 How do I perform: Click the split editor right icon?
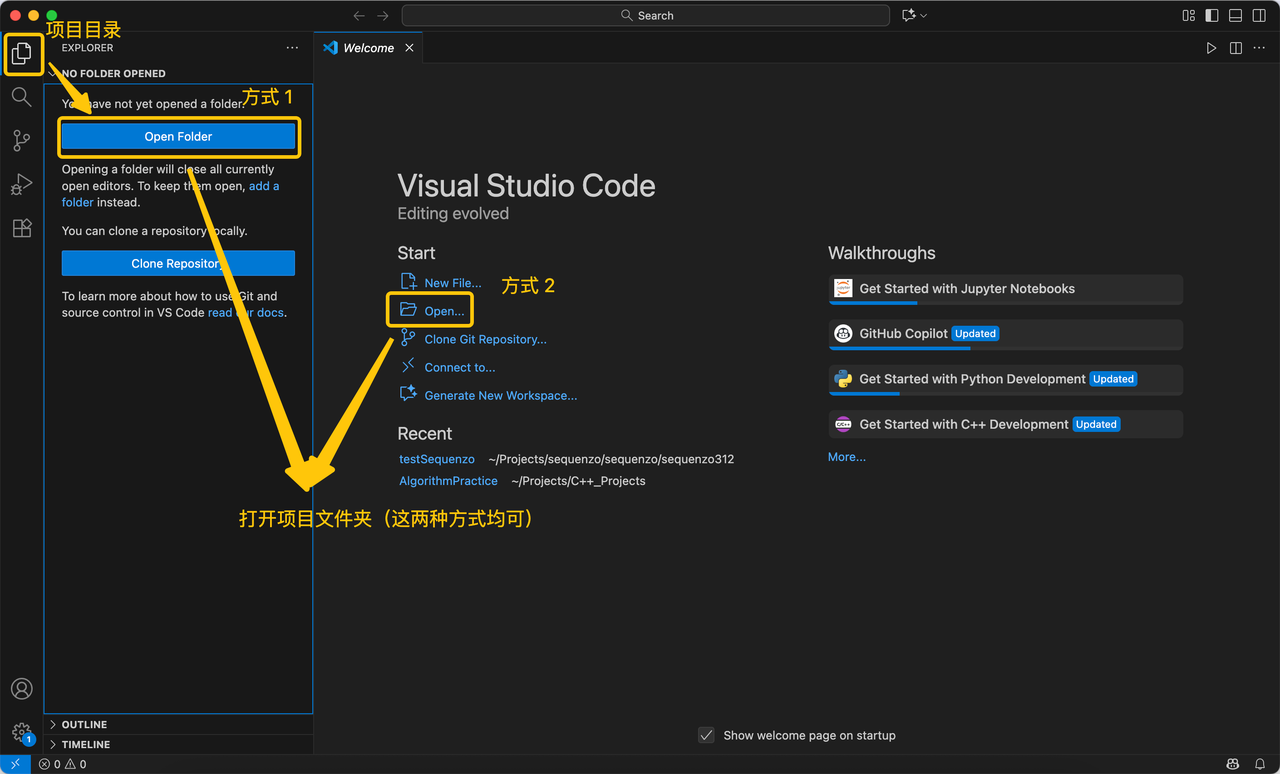click(x=1236, y=48)
